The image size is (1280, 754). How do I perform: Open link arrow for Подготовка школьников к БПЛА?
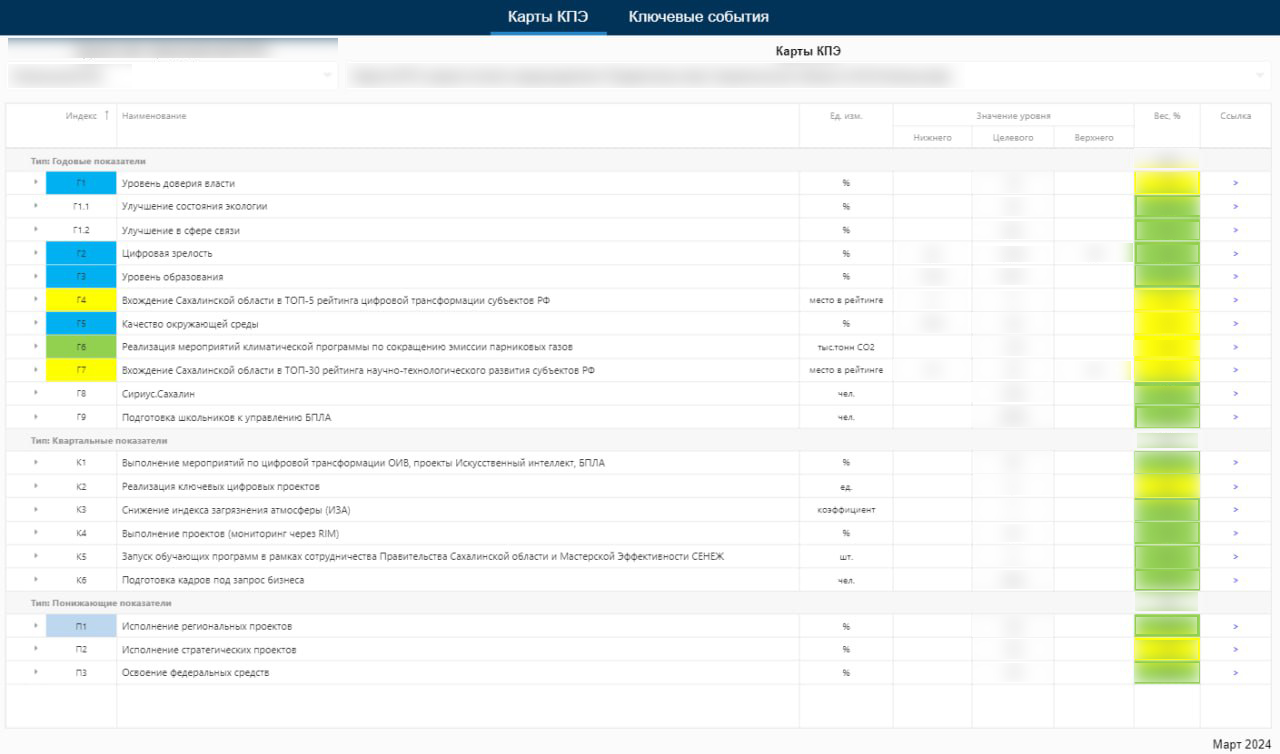[x=1236, y=417]
